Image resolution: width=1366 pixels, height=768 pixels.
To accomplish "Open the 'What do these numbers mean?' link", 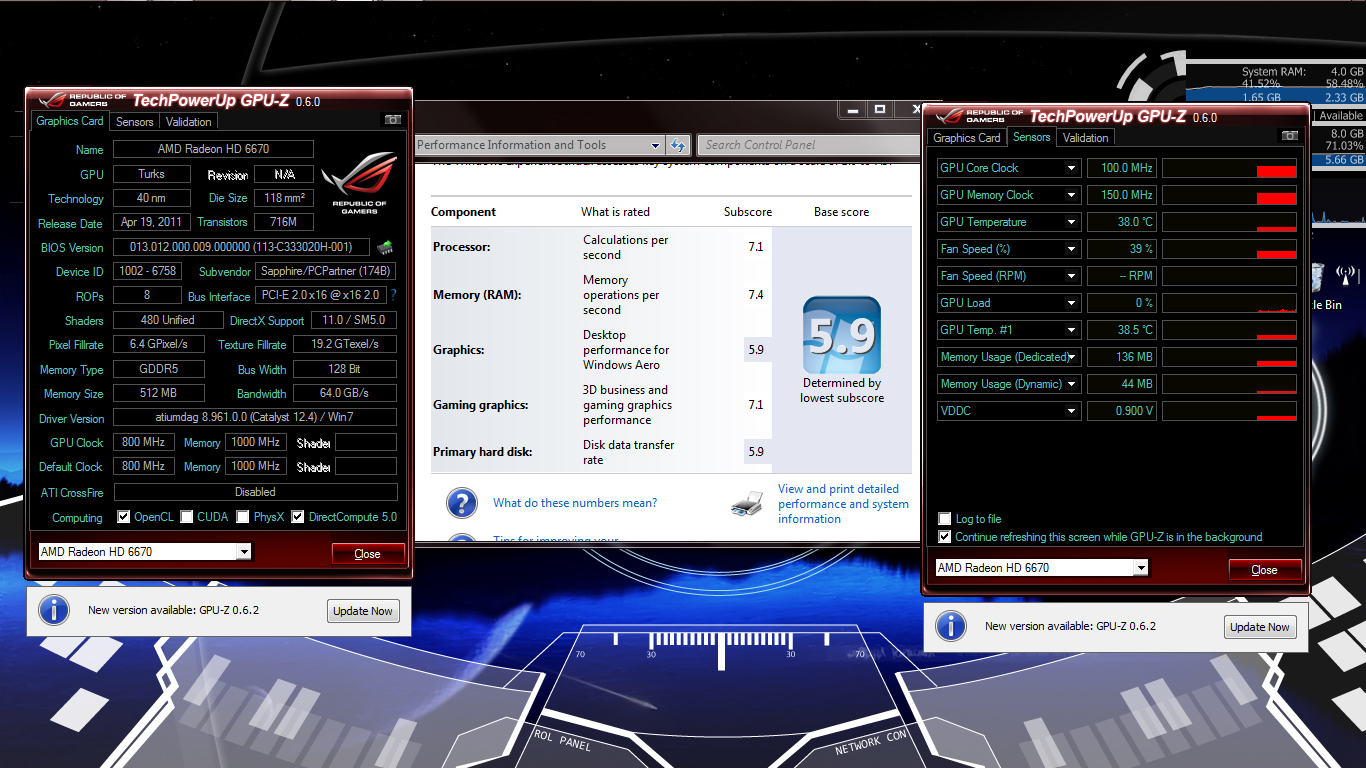I will pyautogui.click(x=575, y=503).
